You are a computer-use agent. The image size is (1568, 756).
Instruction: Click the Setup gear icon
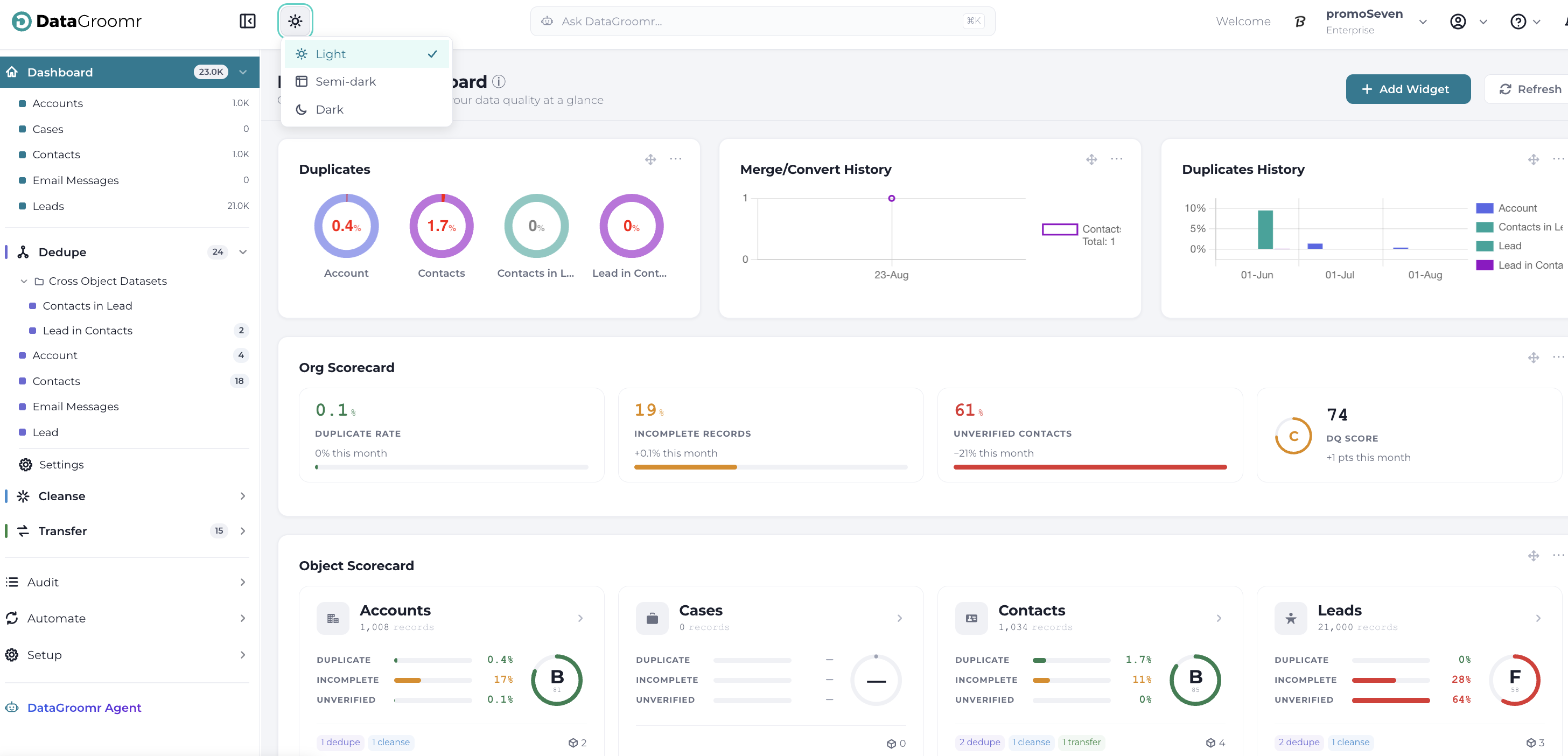pos(12,654)
